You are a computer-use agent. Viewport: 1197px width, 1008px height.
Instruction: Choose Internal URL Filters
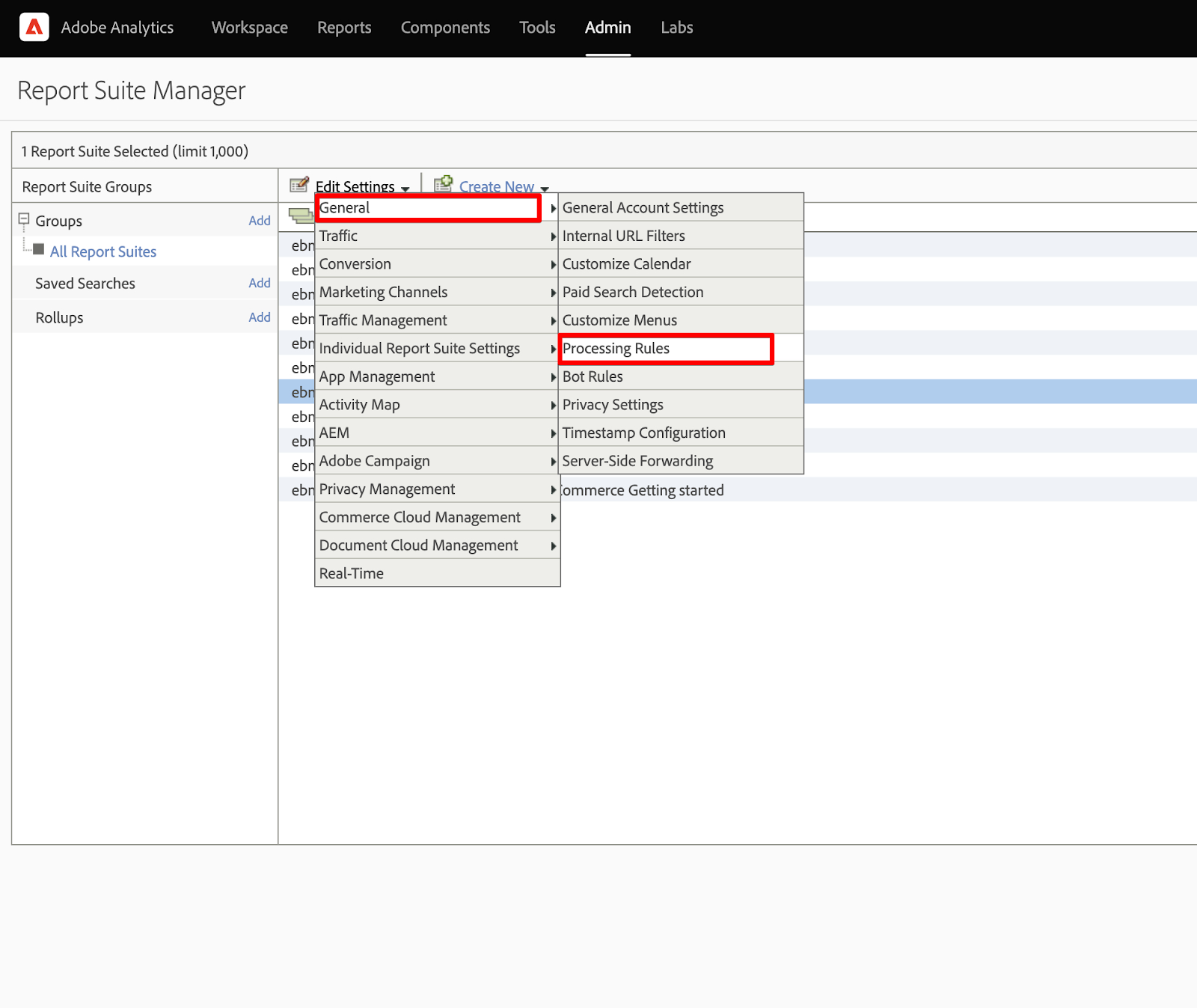pos(682,236)
